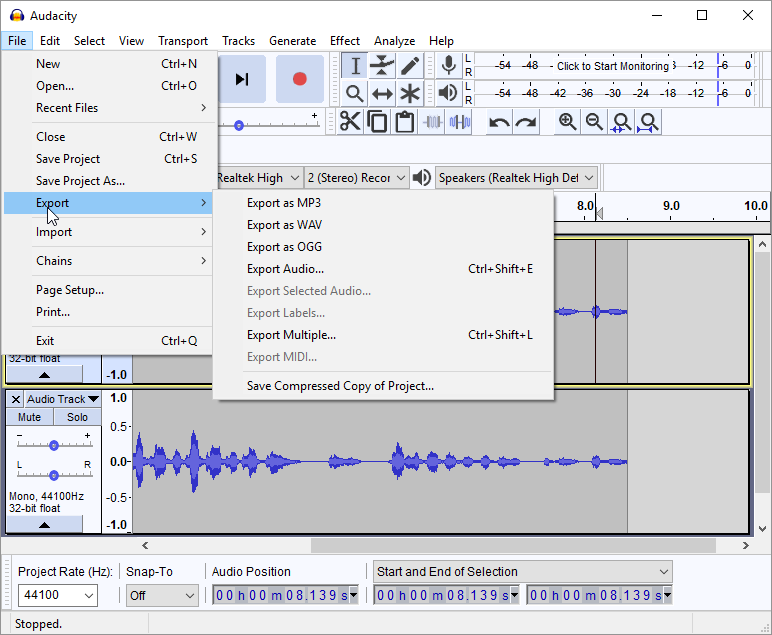772x635 pixels.
Task: Open the Snap-To dropdown
Action: click(x=161, y=595)
